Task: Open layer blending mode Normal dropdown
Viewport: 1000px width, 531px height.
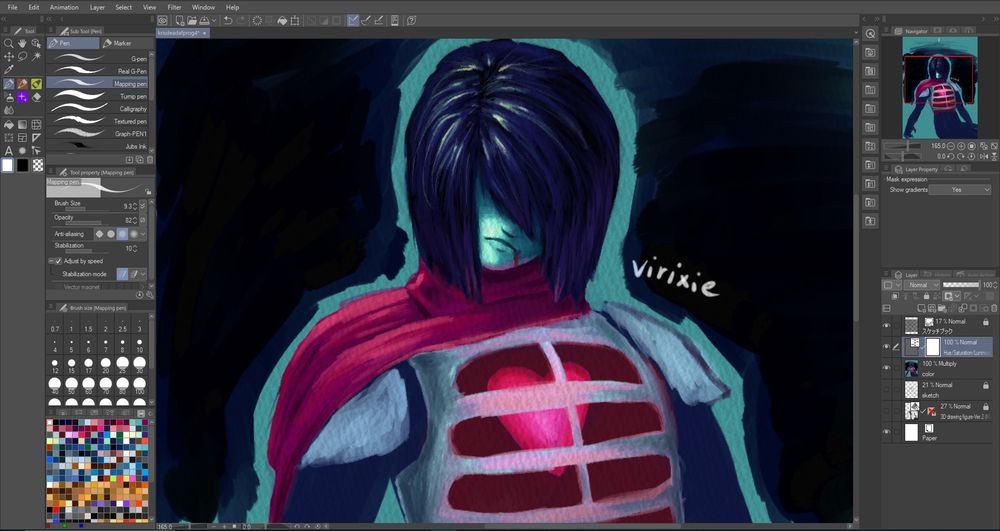Action: pos(923,285)
